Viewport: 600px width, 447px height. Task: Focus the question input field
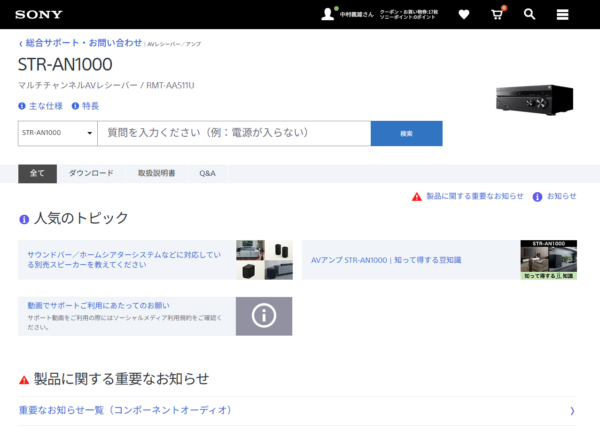(234, 133)
